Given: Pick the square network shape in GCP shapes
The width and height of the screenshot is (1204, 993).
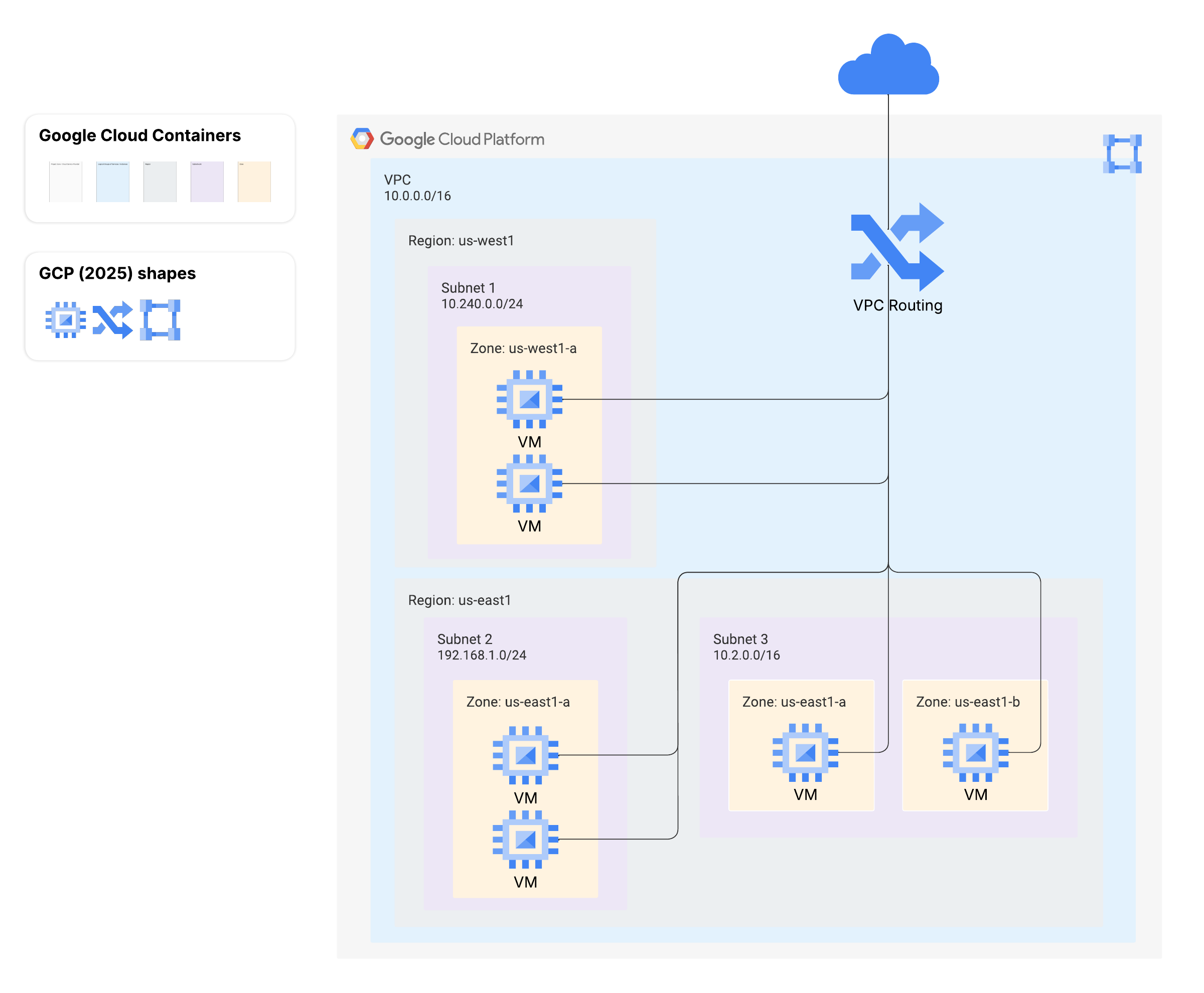Looking at the screenshot, I should click(x=160, y=320).
